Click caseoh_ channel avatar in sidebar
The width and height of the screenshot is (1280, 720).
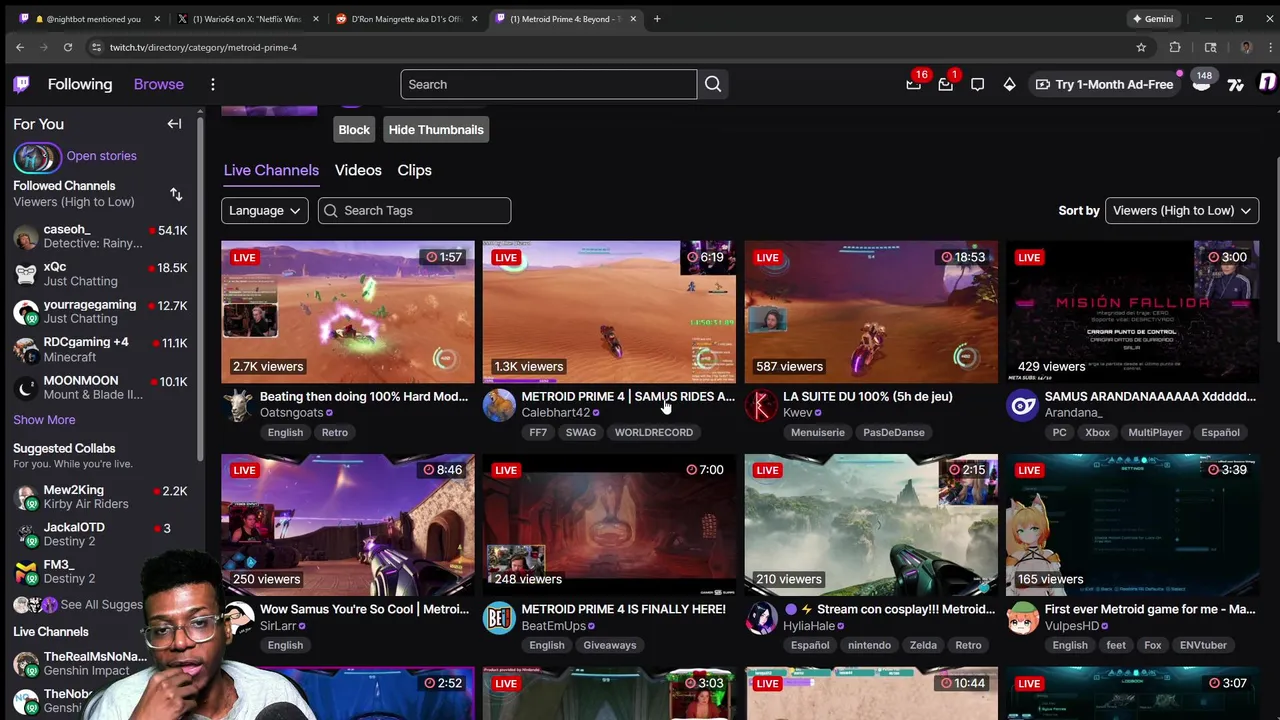click(26, 237)
